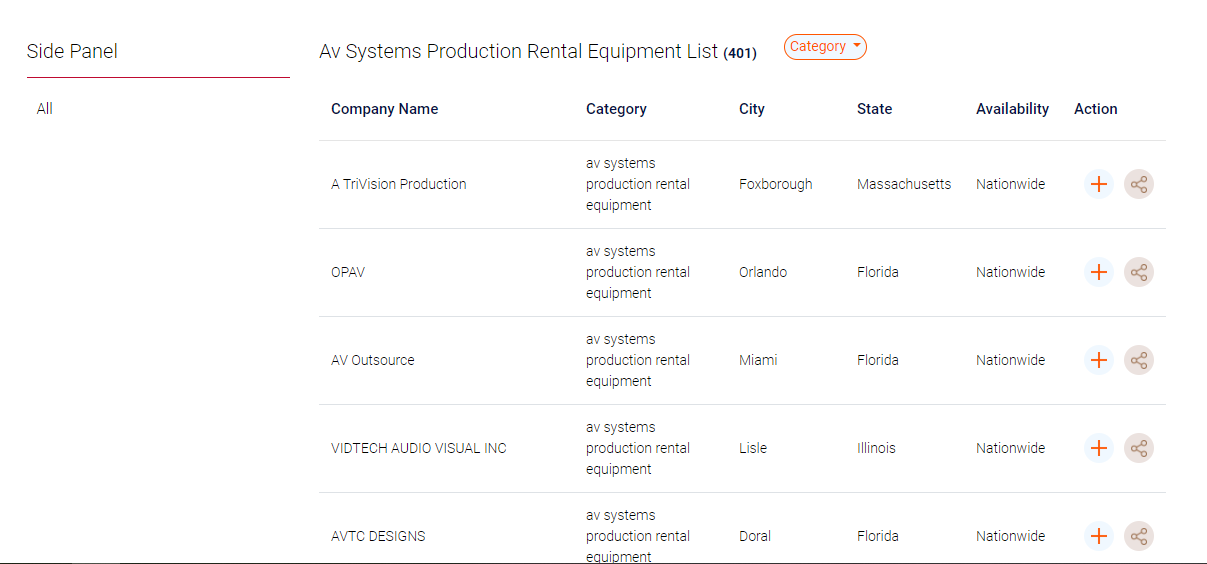1207x564 pixels.
Task: Add OPAV using the plus icon
Action: 1098,272
